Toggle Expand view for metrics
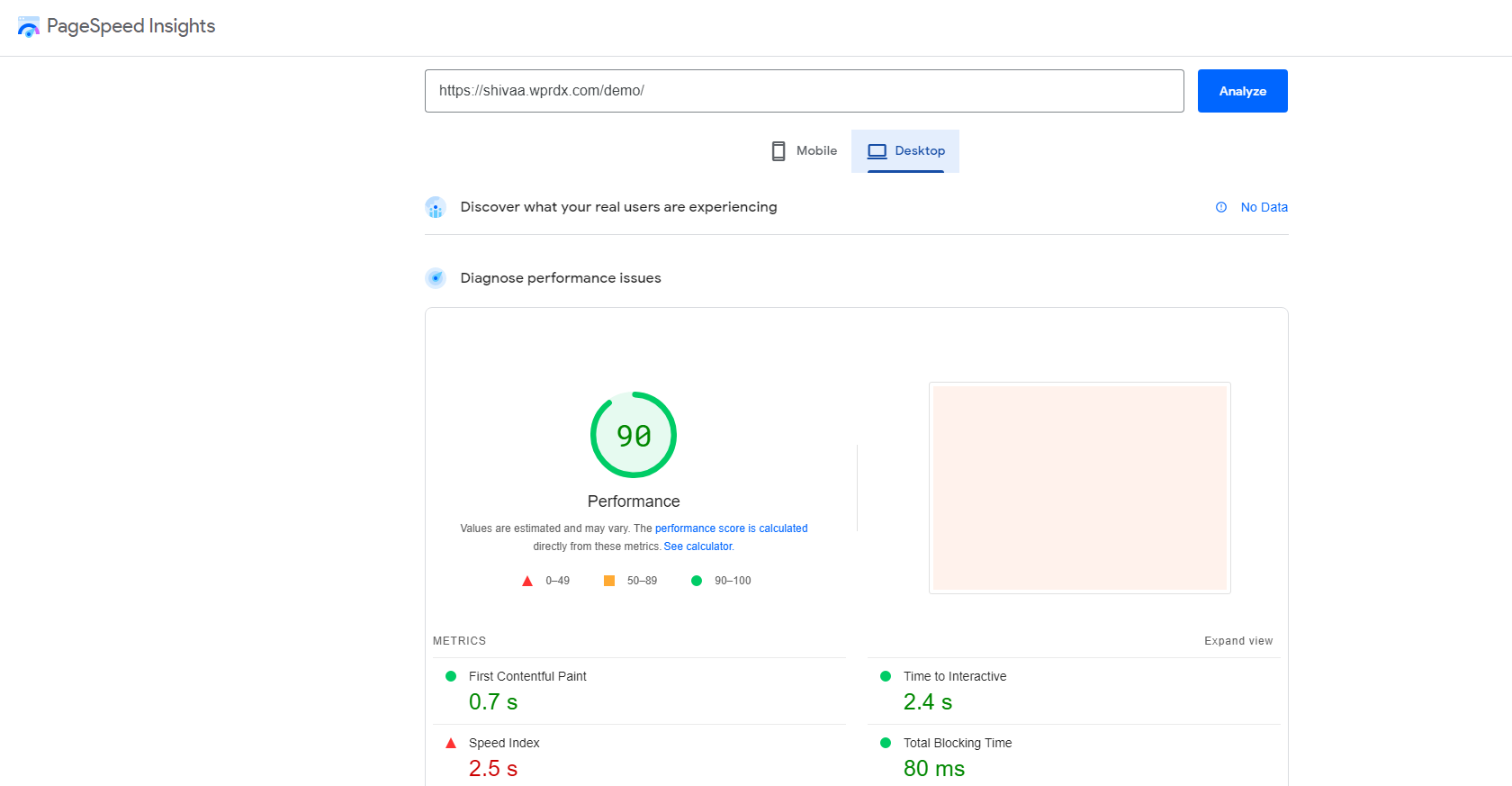 click(1238, 641)
